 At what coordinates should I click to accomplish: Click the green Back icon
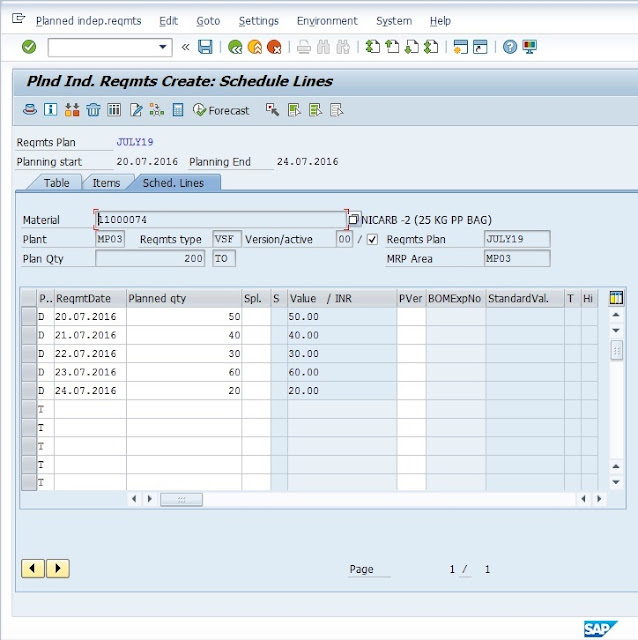pos(235,47)
